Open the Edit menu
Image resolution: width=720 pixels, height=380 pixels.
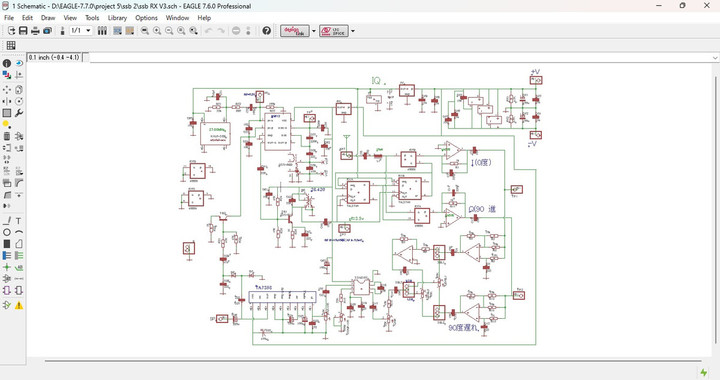[27, 18]
